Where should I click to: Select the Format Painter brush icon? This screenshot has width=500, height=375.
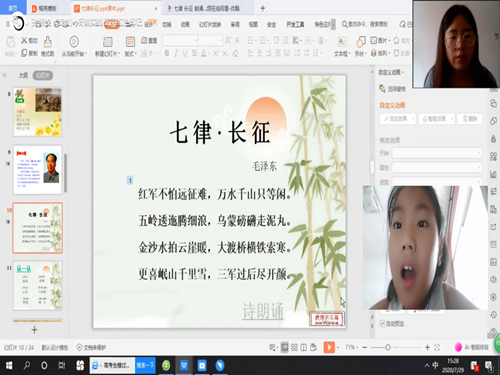pos(48,42)
